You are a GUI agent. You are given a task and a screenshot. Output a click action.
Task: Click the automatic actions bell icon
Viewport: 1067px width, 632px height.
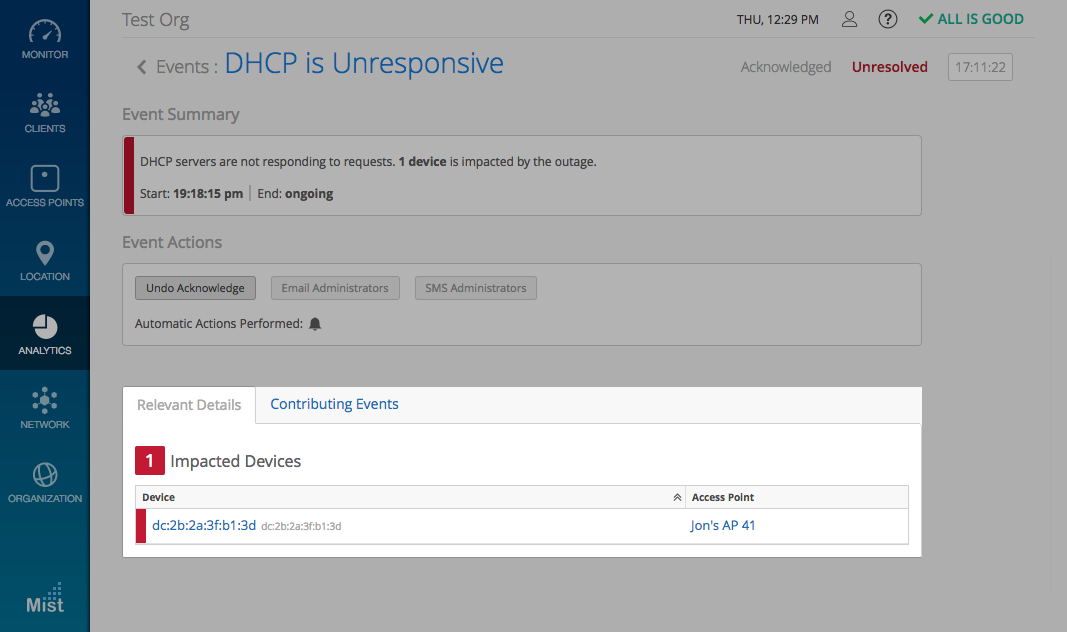click(315, 324)
